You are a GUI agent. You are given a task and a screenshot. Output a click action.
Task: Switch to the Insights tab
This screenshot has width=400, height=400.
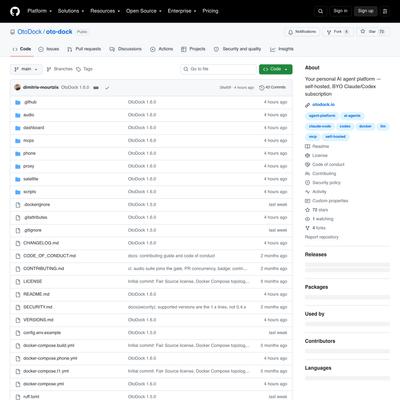(282, 49)
